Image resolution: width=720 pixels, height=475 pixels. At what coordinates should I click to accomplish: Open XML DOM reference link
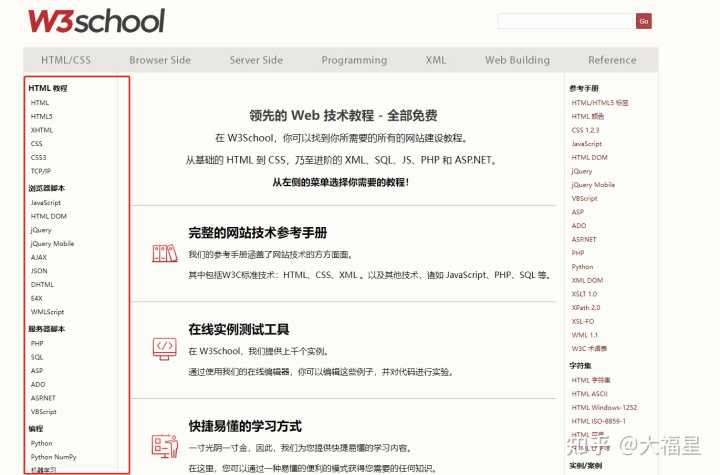coord(587,280)
